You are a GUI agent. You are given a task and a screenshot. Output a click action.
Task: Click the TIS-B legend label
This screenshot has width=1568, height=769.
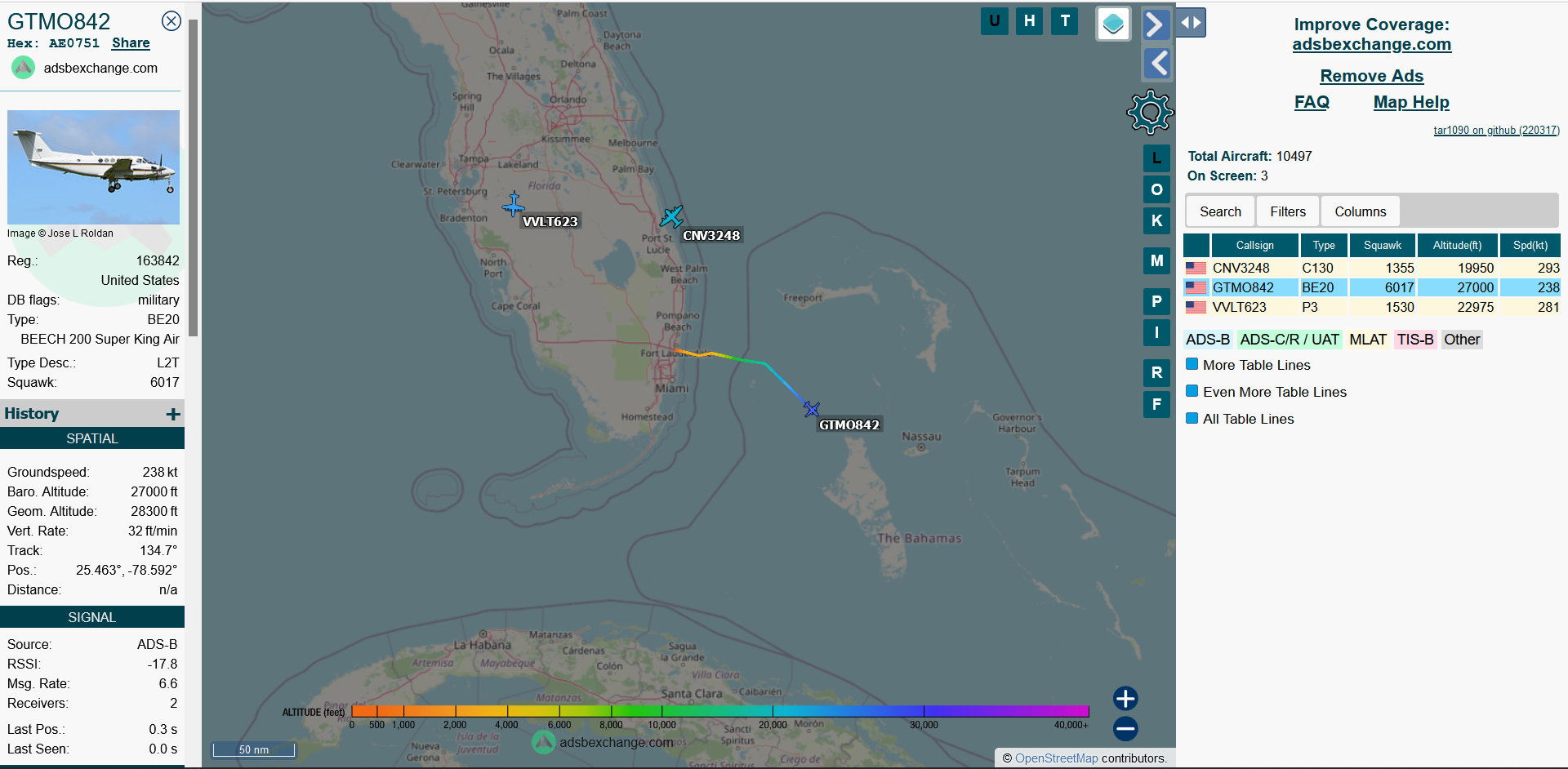coord(1415,340)
